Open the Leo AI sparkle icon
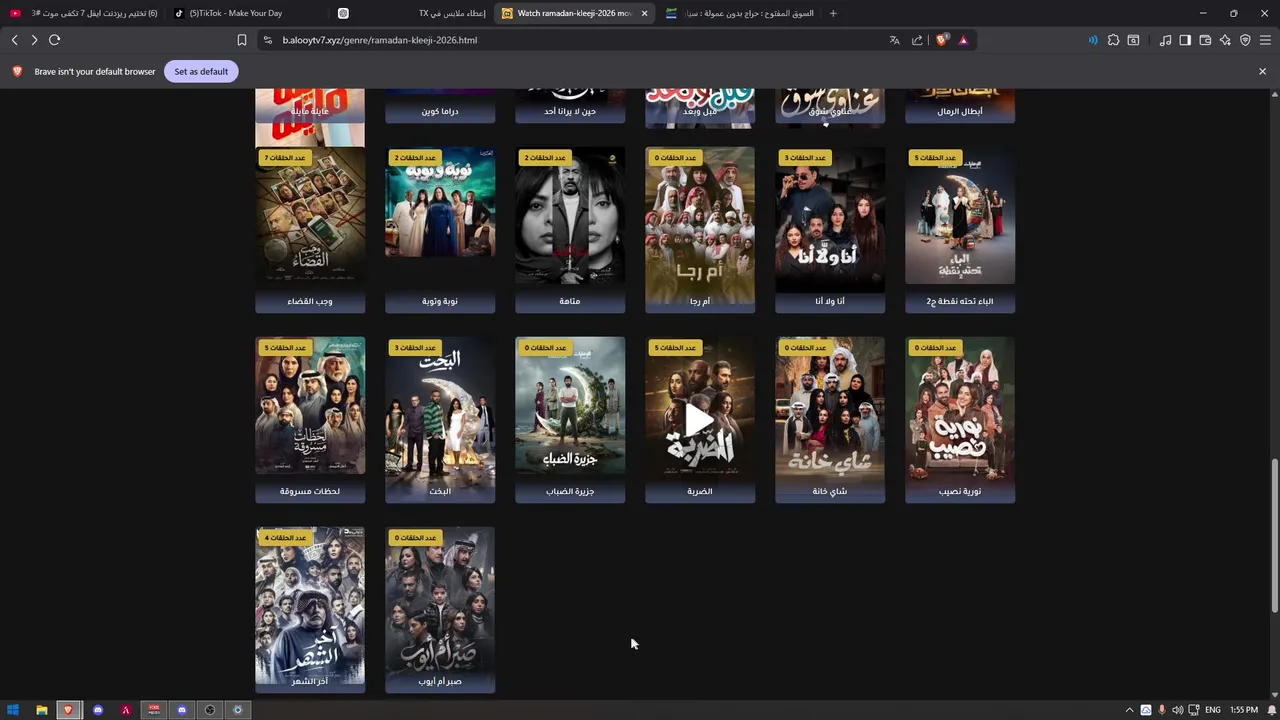The height and width of the screenshot is (720, 1280). click(x=1225, y=40)
